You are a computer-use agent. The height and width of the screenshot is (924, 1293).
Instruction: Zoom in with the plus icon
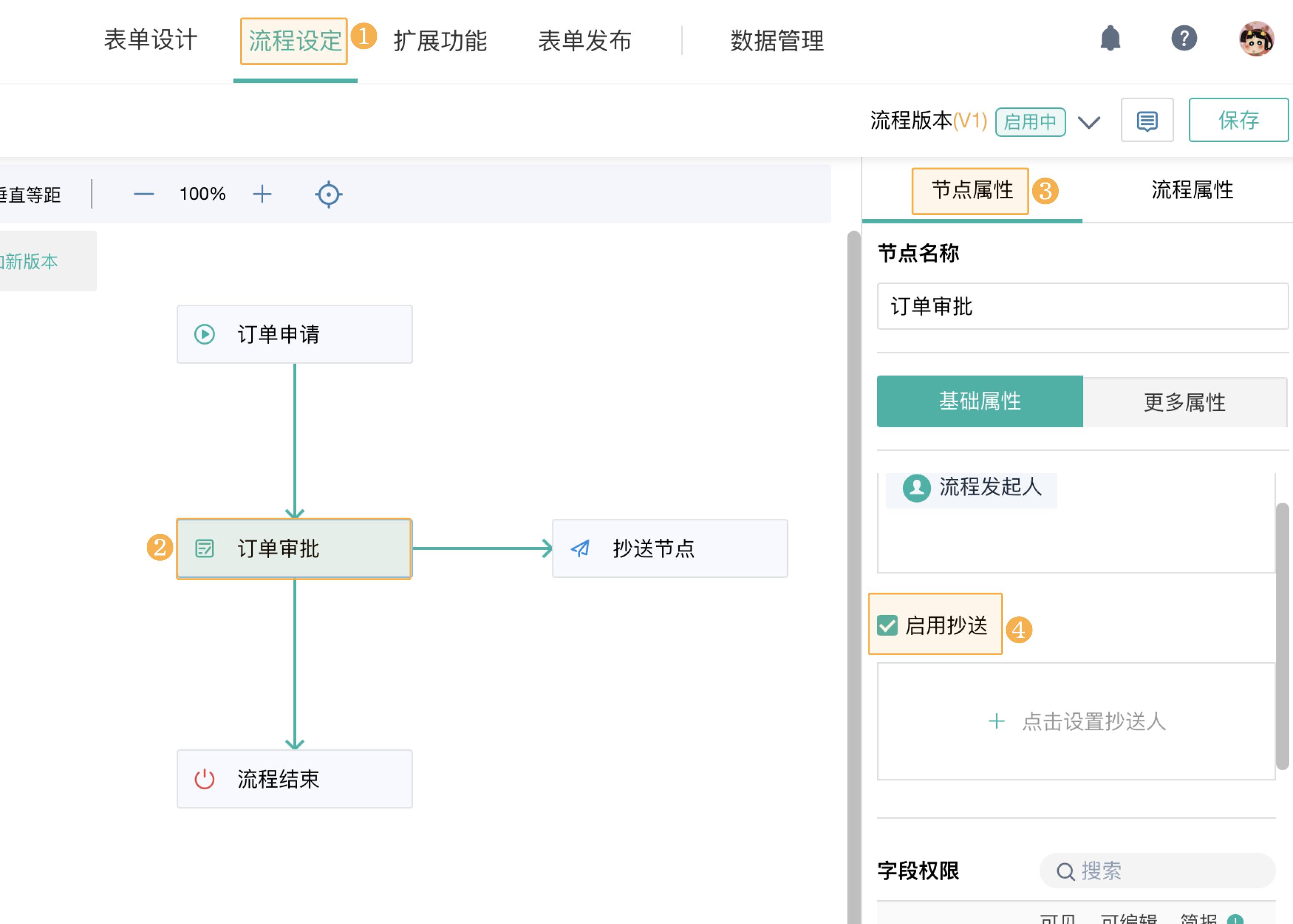tap(262, 194)
